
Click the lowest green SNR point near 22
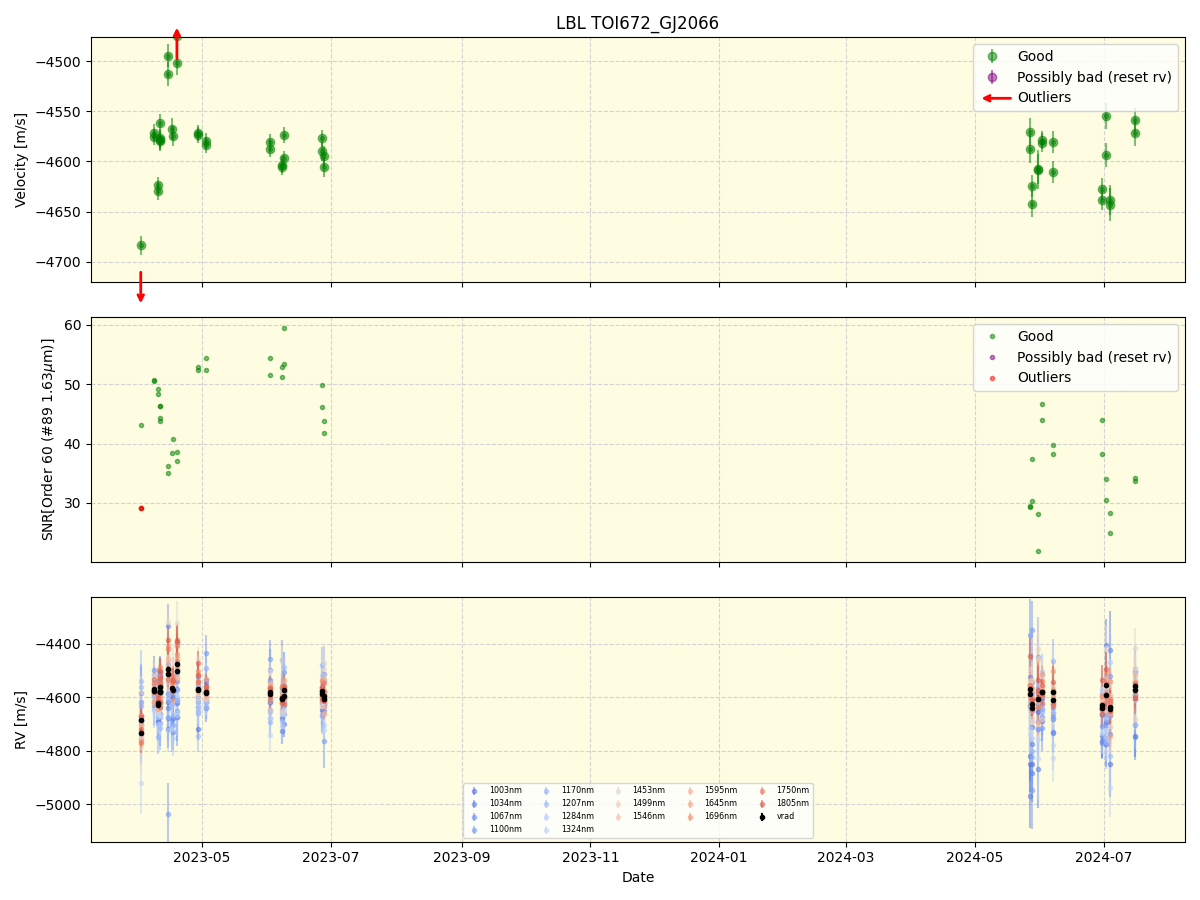[x=1038, y=551]
